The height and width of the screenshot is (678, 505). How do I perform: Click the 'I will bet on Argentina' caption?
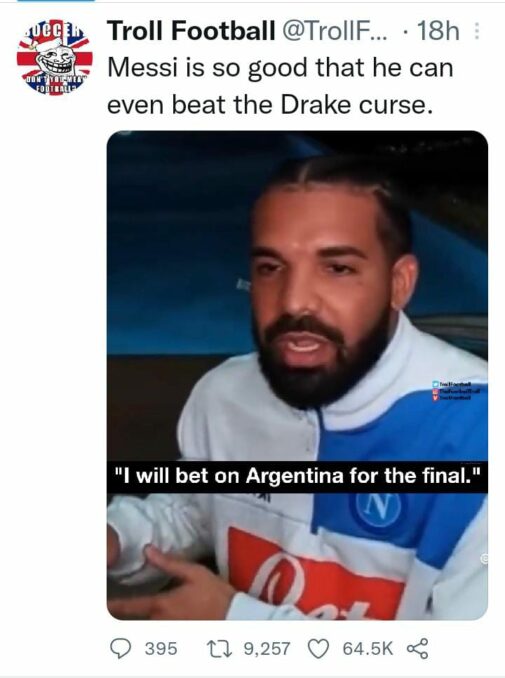pyautogui.click(x=297, y=476)
